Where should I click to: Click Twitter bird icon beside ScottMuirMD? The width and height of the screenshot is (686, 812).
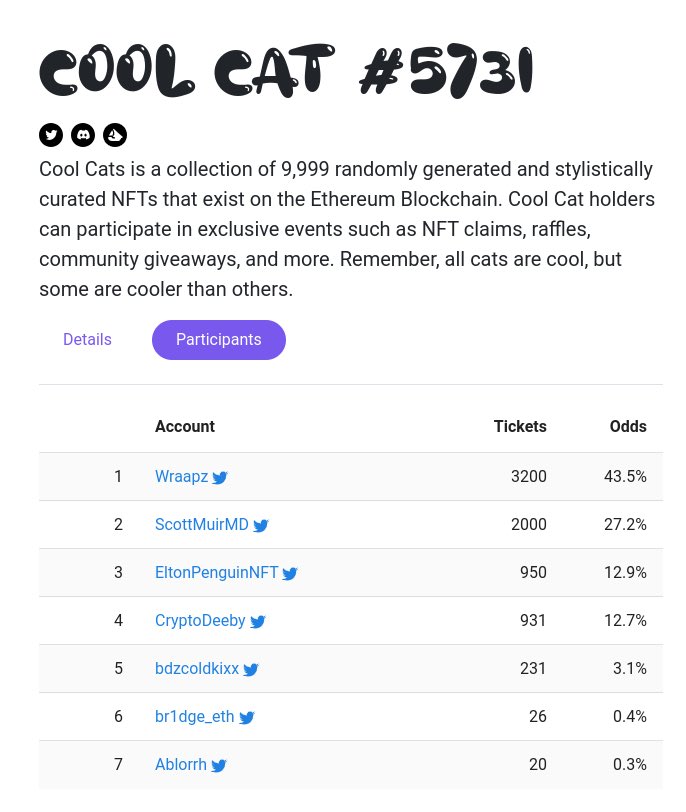pyautogui.click(x=261, y=526)
